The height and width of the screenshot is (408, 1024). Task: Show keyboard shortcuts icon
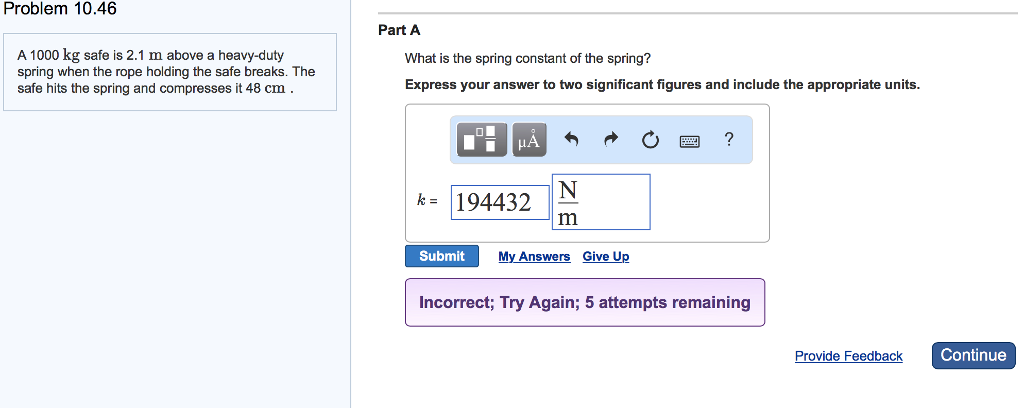(x=689, y=141)
